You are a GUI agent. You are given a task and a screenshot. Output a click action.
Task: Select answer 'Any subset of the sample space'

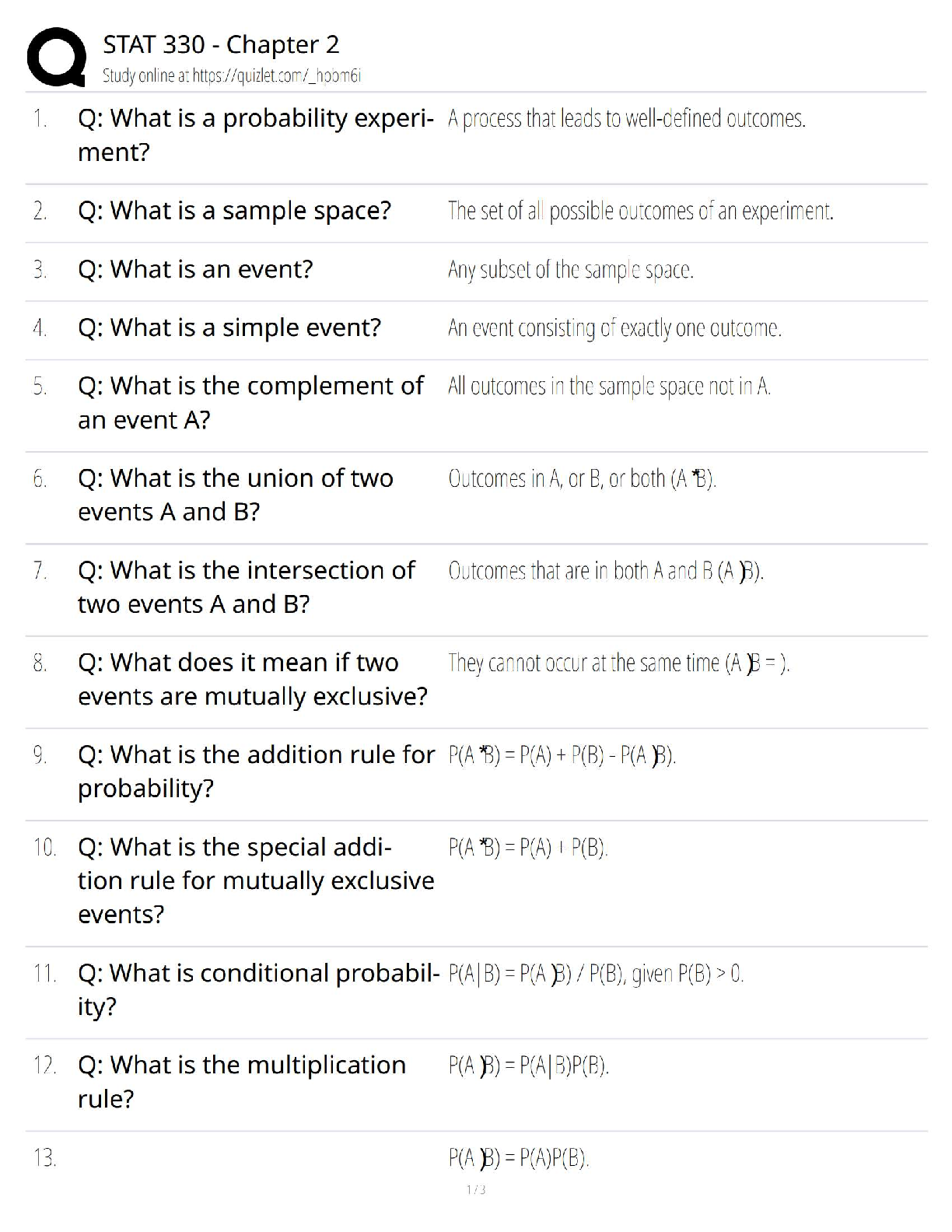pos(570,270)
